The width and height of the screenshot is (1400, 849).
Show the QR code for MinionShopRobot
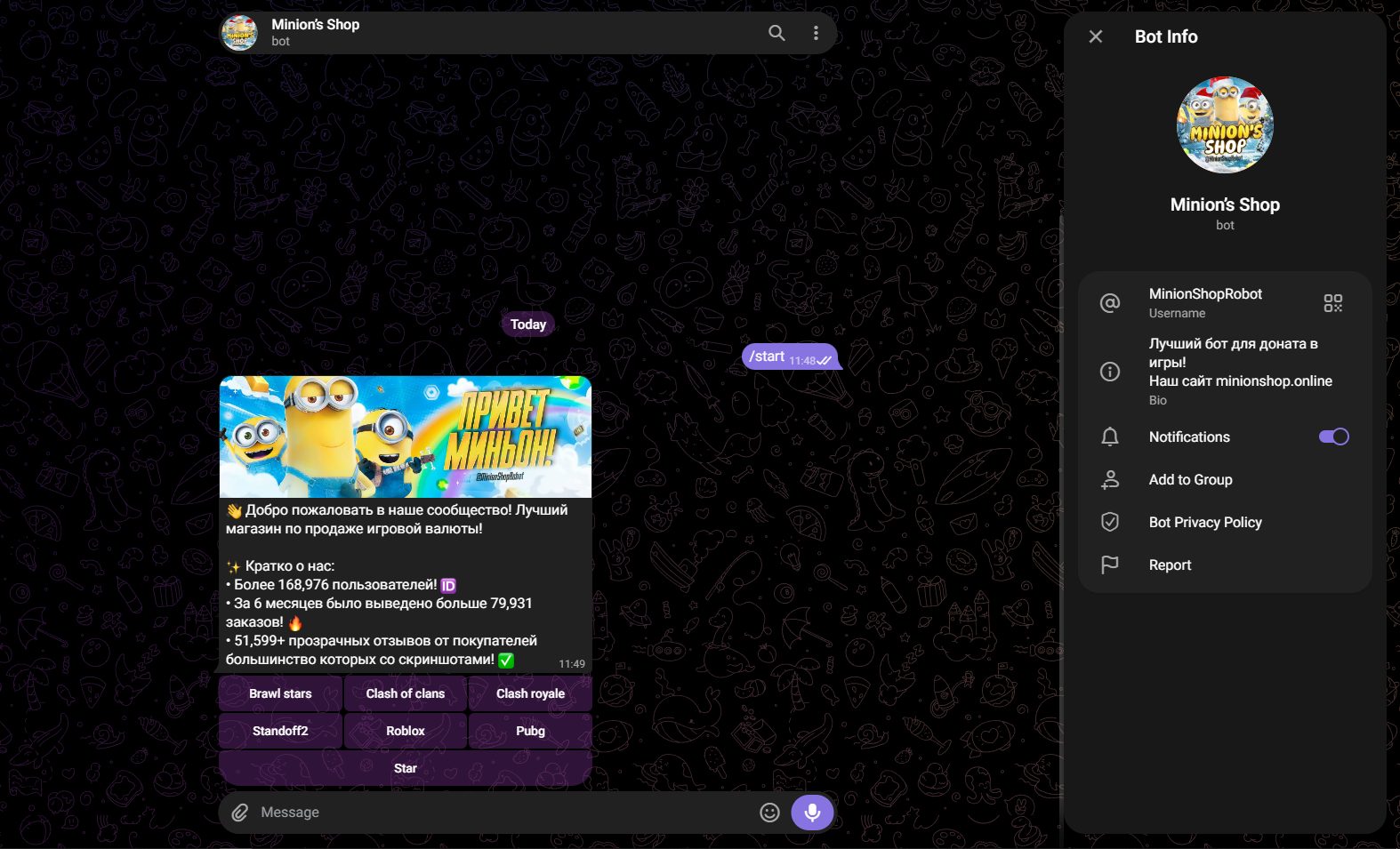coord(1332,303)
